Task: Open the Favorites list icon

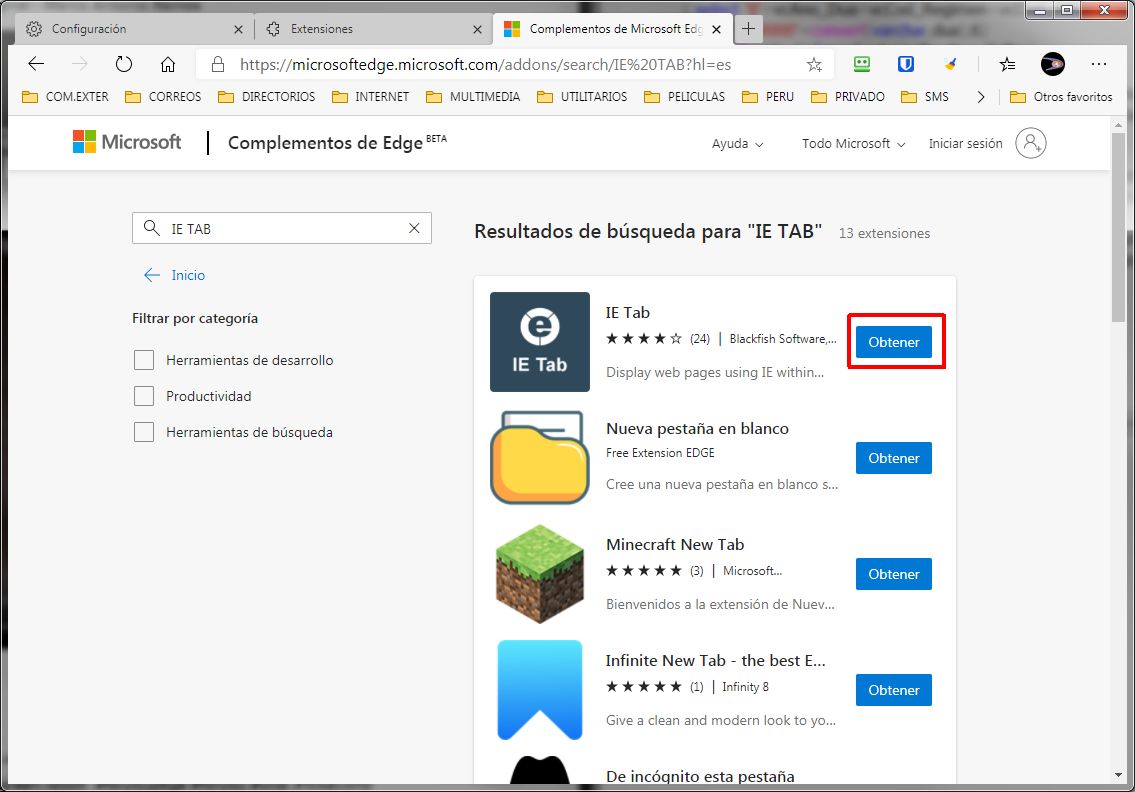Action: click(1007, 64)
